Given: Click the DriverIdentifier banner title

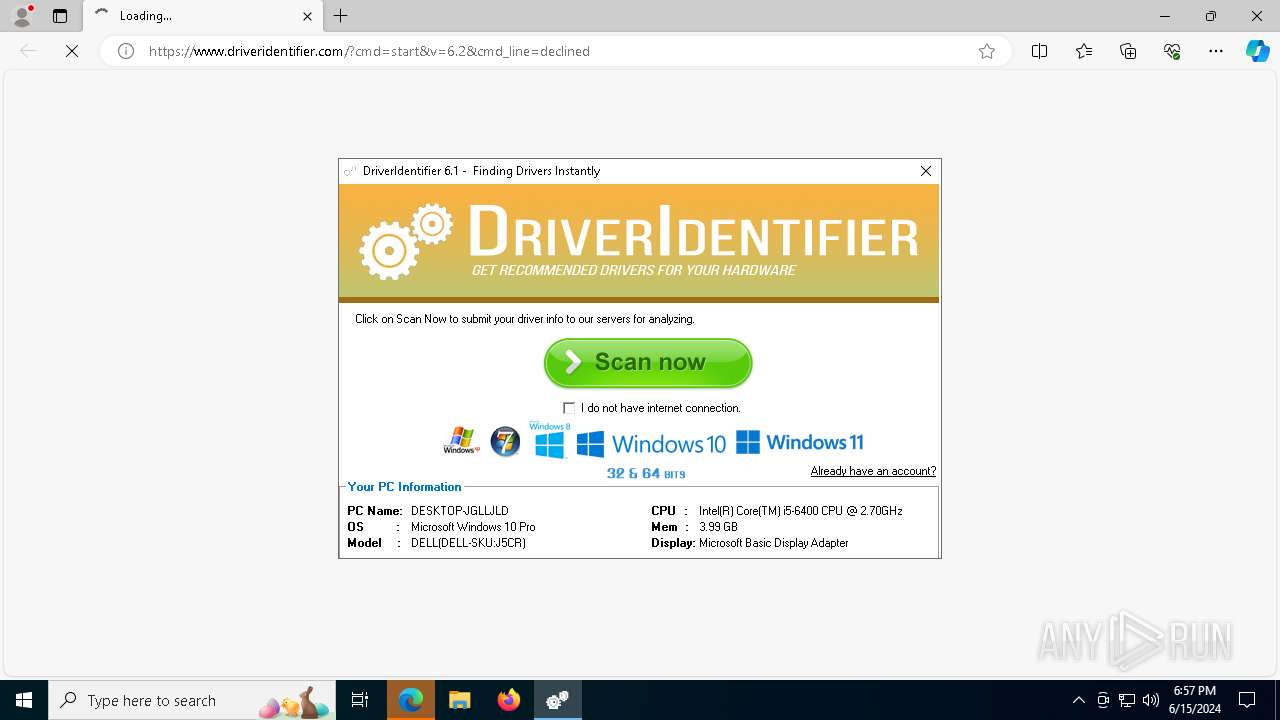Looking at the screenshot, I should (692, 232).
